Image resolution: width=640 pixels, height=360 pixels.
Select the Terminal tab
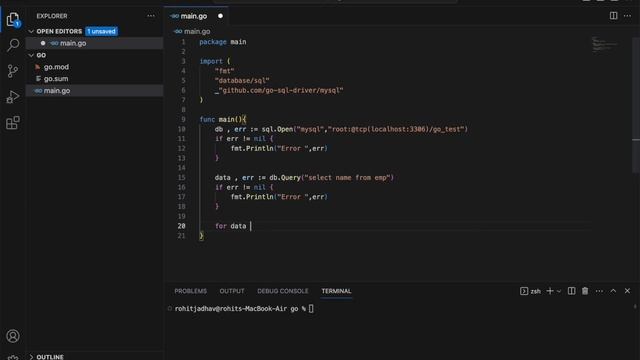[x=336, y=291]
